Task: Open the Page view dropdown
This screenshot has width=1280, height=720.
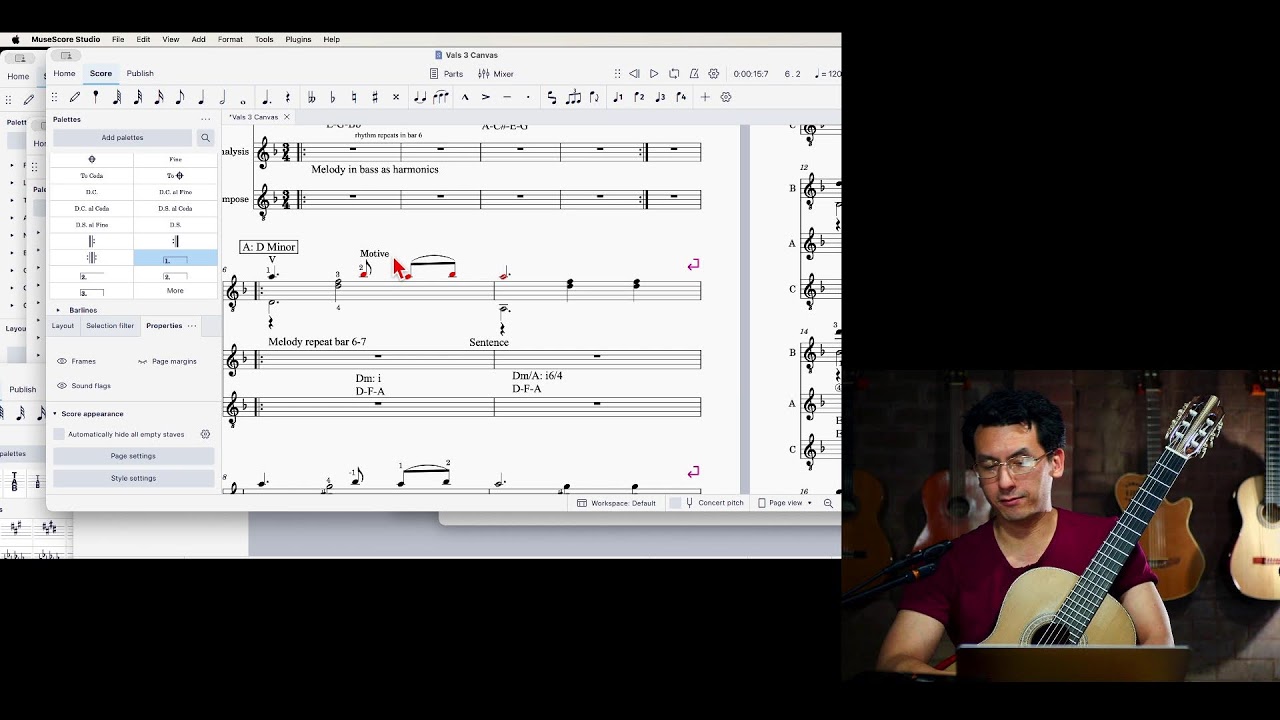Action: [x=786, y=503]
